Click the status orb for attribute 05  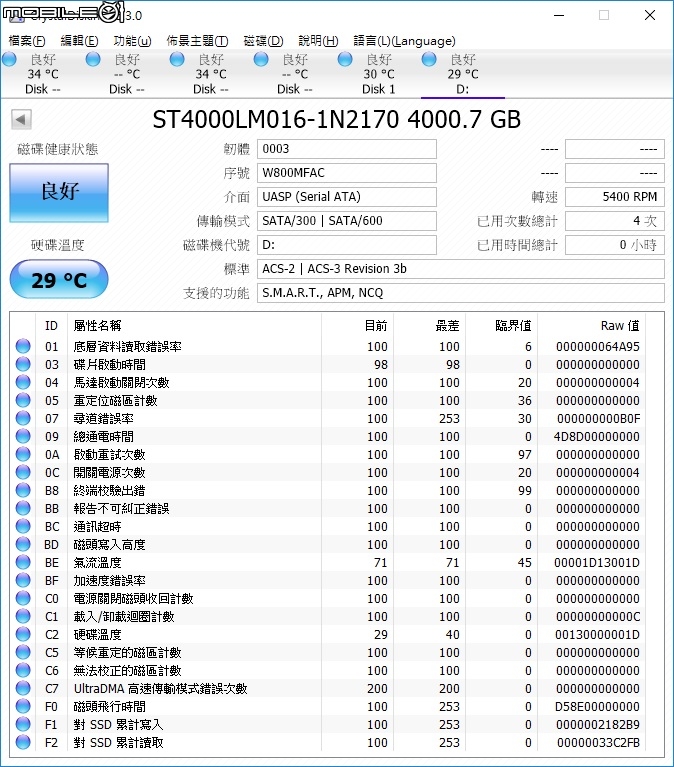click(x=23, y=400)
